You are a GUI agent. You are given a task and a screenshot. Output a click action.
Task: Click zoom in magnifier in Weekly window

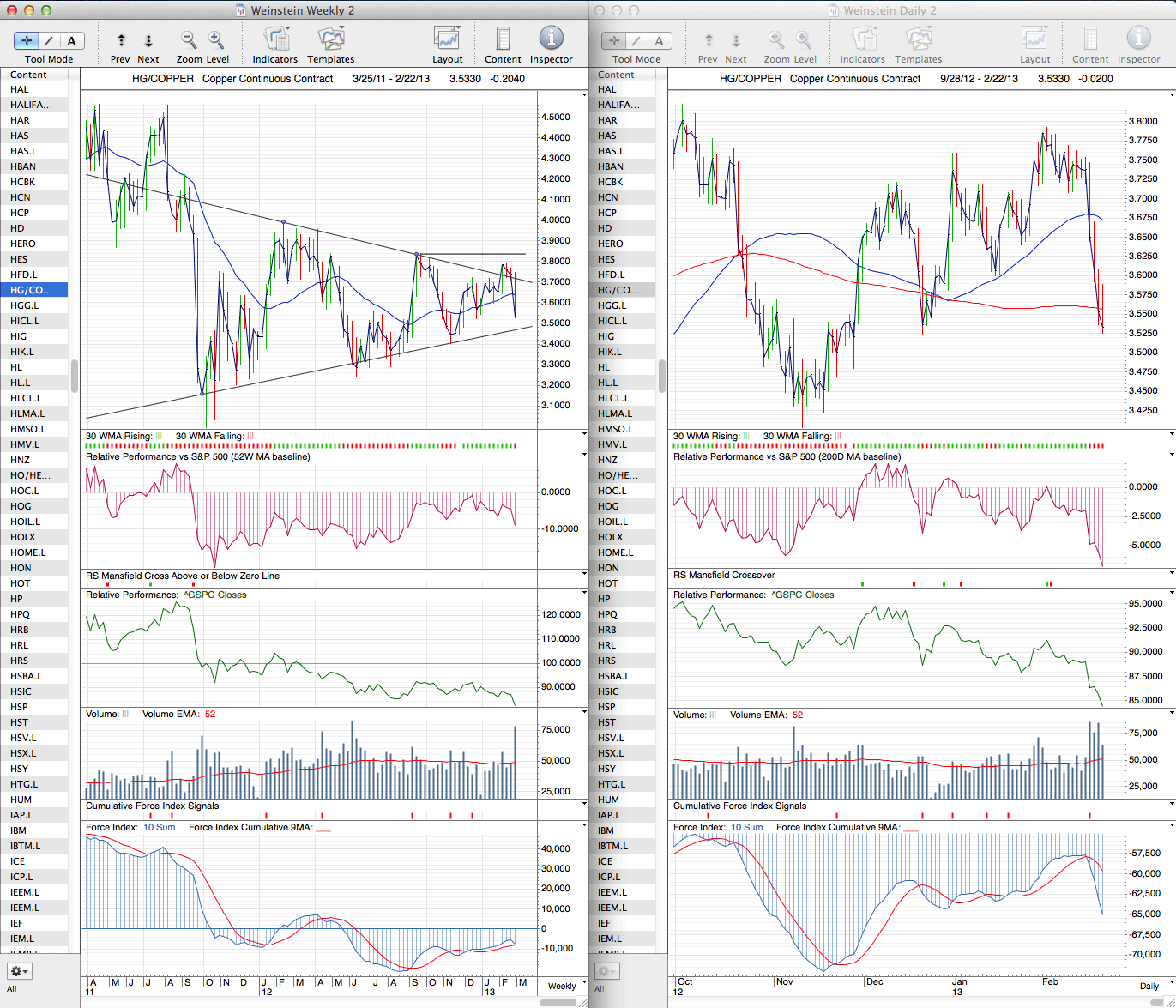click(216, 39)
